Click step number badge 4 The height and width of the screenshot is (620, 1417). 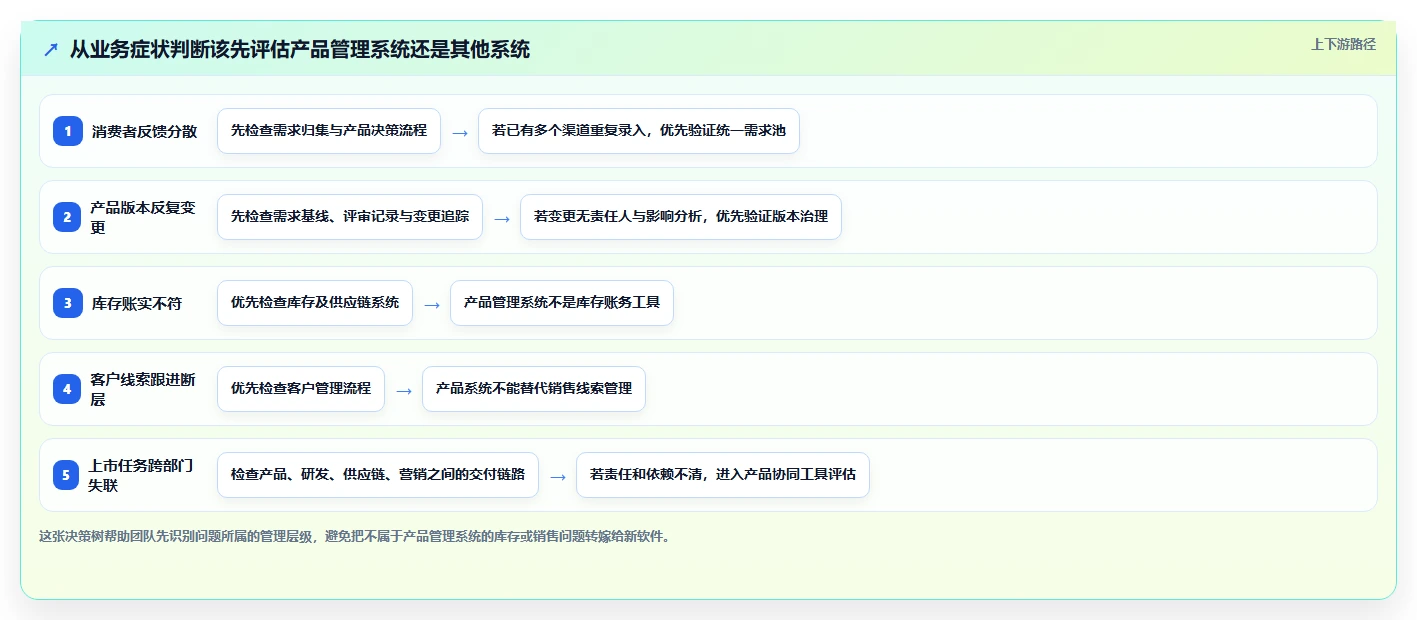click(68, 389)
